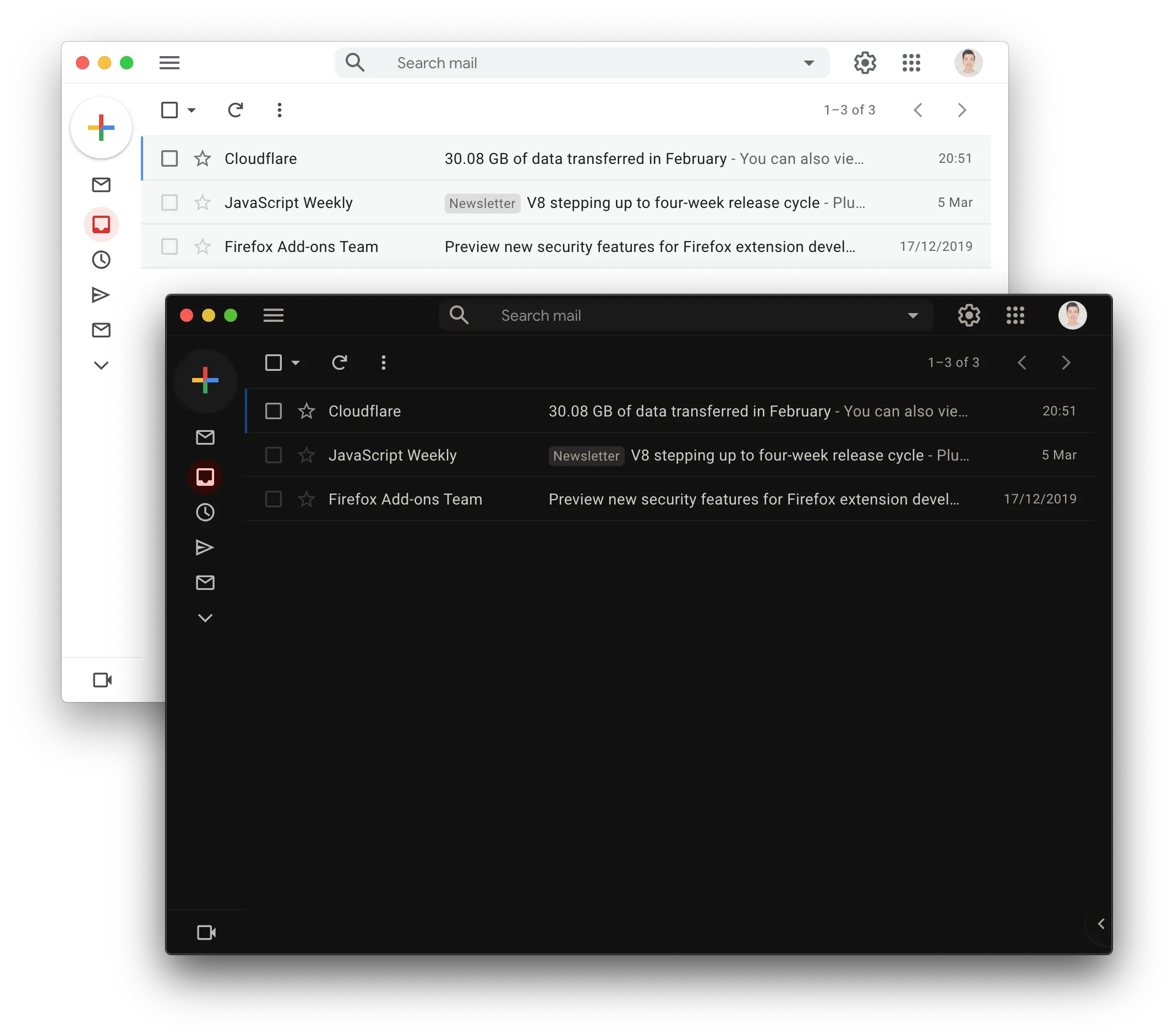The height and width of the screenshot is (1036, 1174).
Task: Open Snoozed emails in the light sidebar
Action: [101, 260]
